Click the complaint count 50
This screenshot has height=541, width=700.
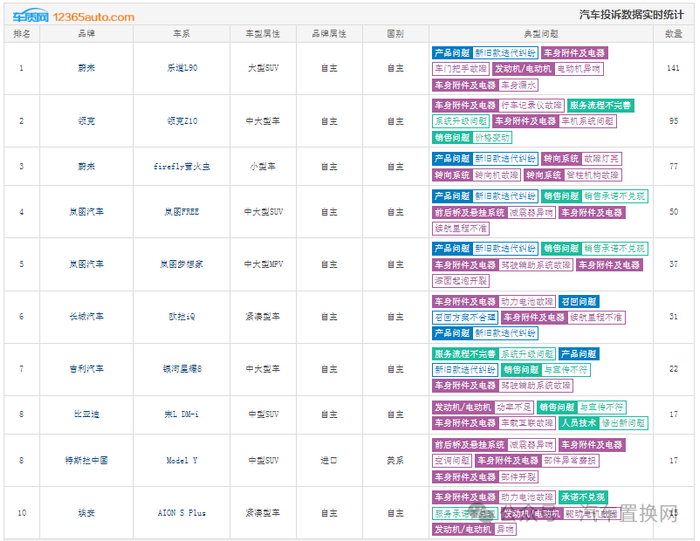[673, 212]
